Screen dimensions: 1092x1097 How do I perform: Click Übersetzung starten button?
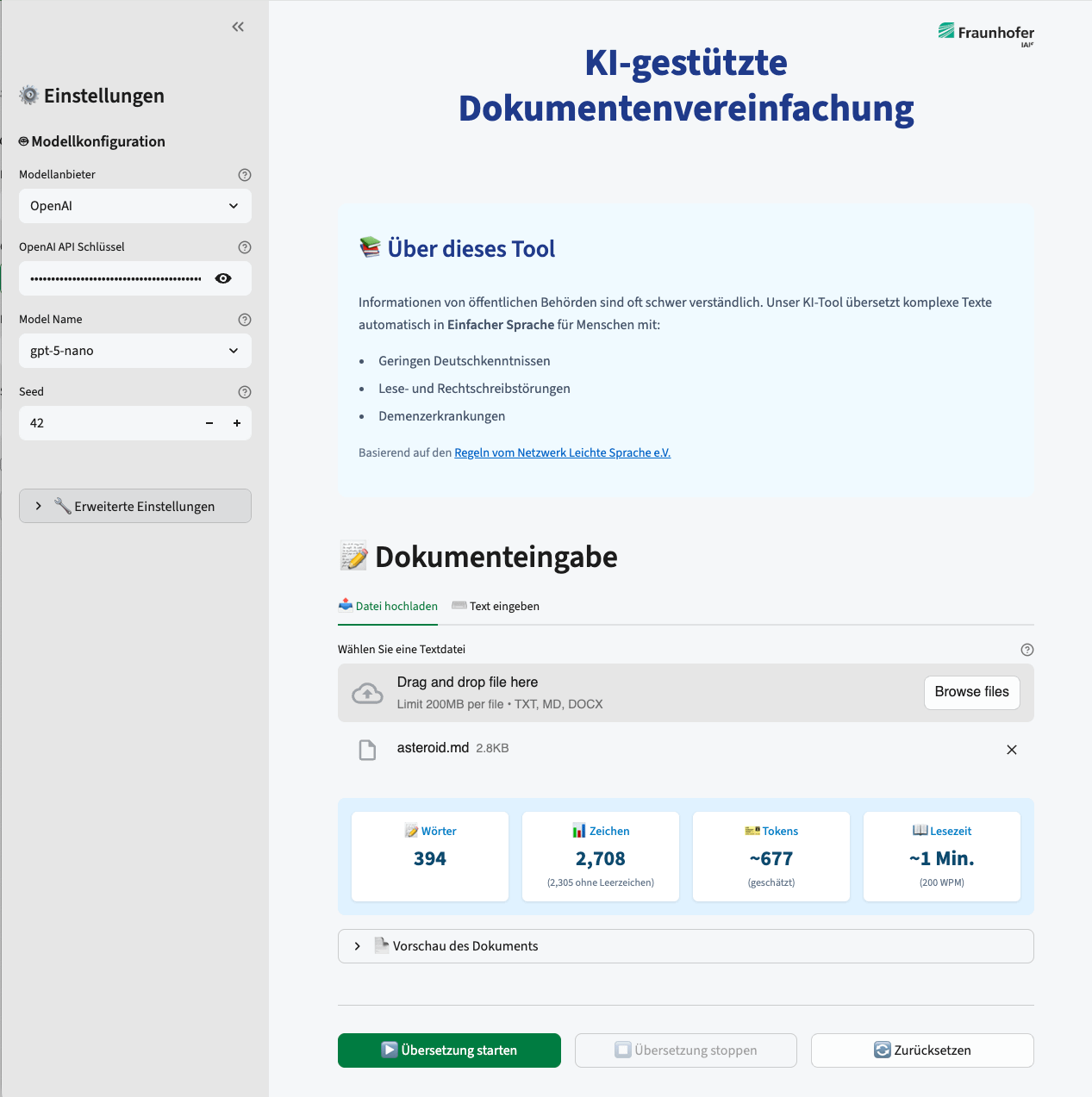click(449, 1050)
